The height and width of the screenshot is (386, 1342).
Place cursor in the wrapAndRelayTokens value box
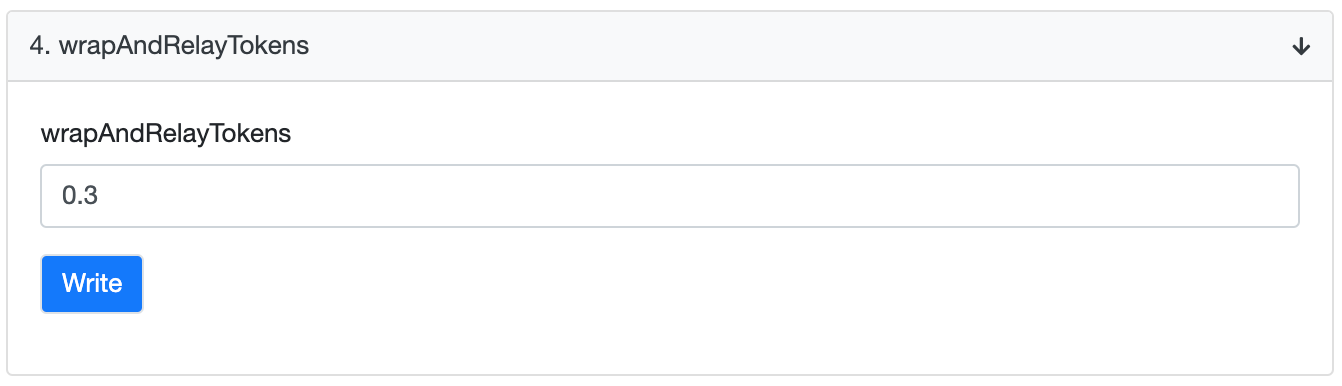pyautogui.click(x=669, y=196)
